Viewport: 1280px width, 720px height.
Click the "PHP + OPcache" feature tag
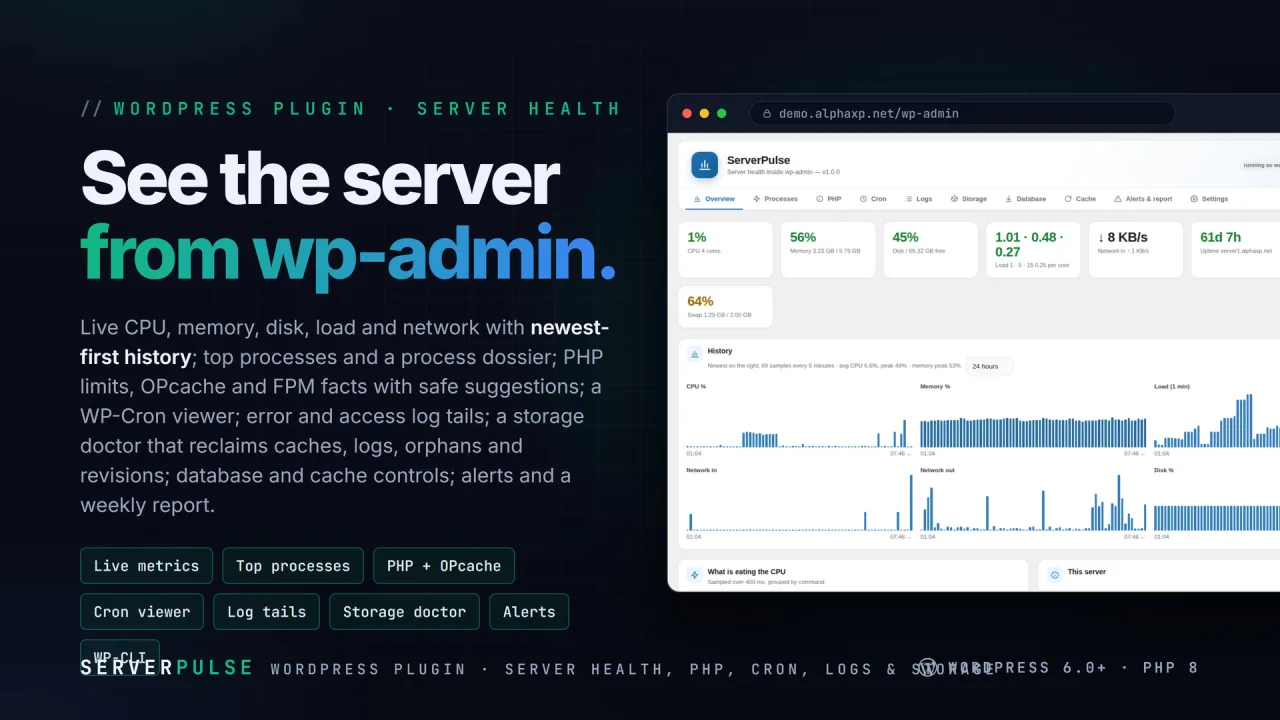pos(444,566)
